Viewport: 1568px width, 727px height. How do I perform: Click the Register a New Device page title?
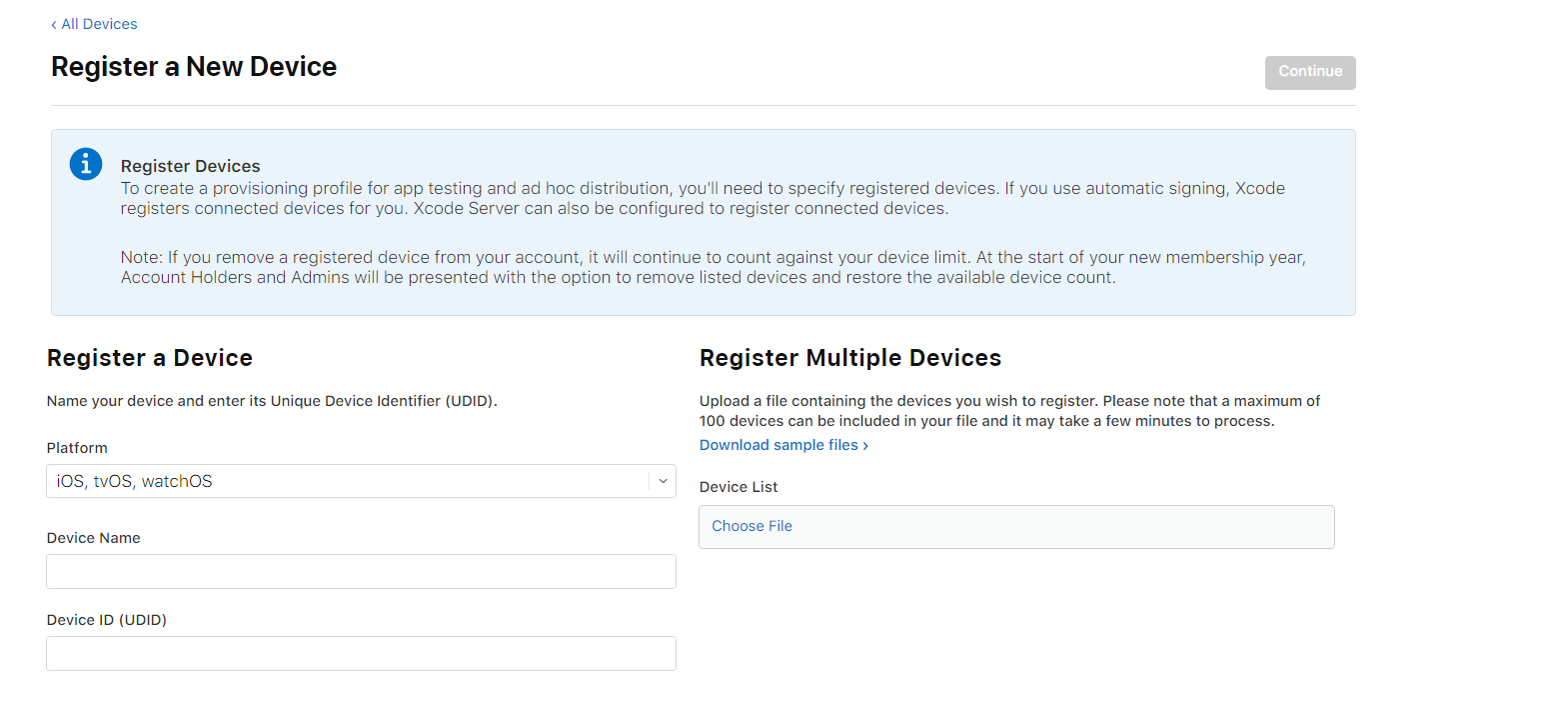194,67
